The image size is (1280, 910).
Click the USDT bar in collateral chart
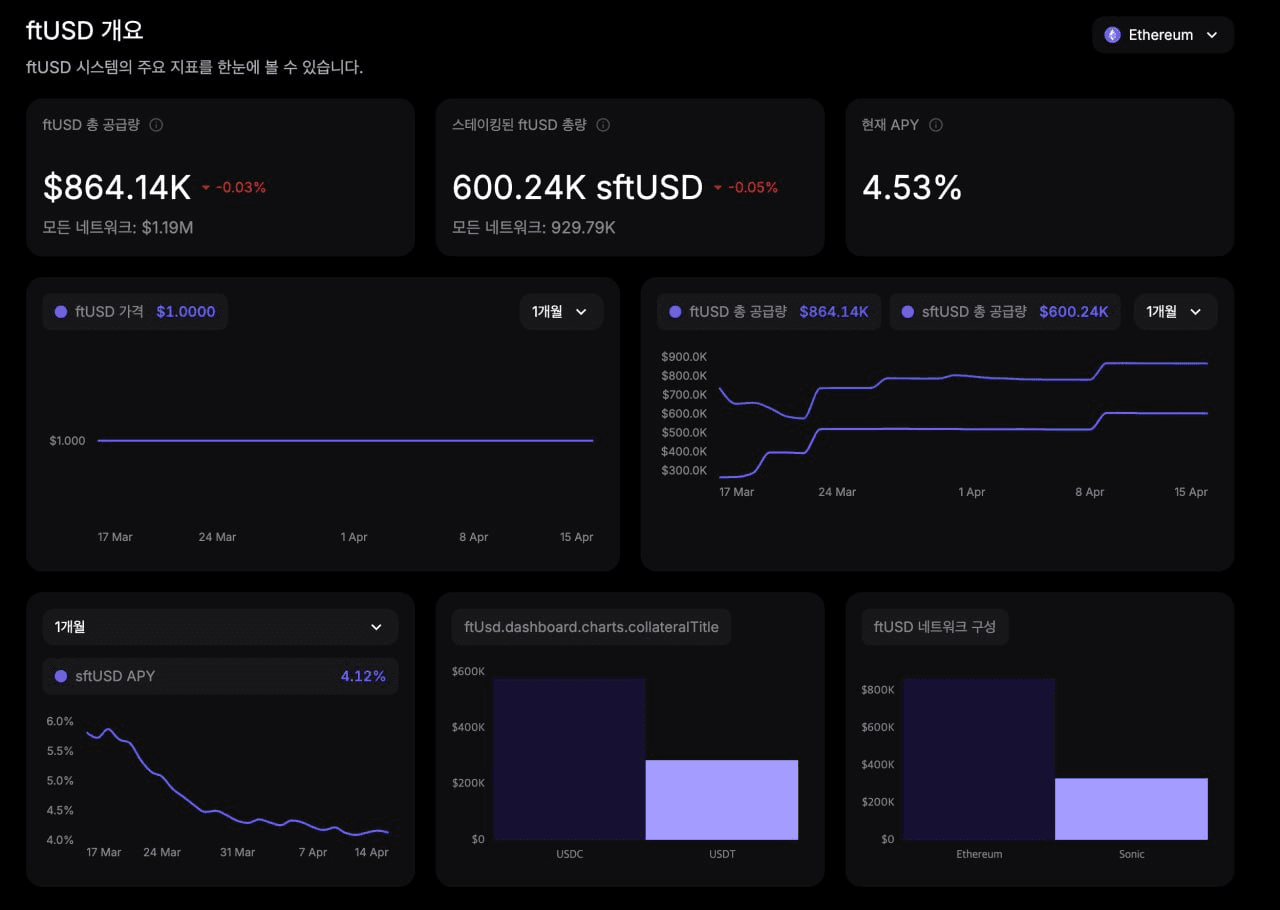tap(721, 800)
